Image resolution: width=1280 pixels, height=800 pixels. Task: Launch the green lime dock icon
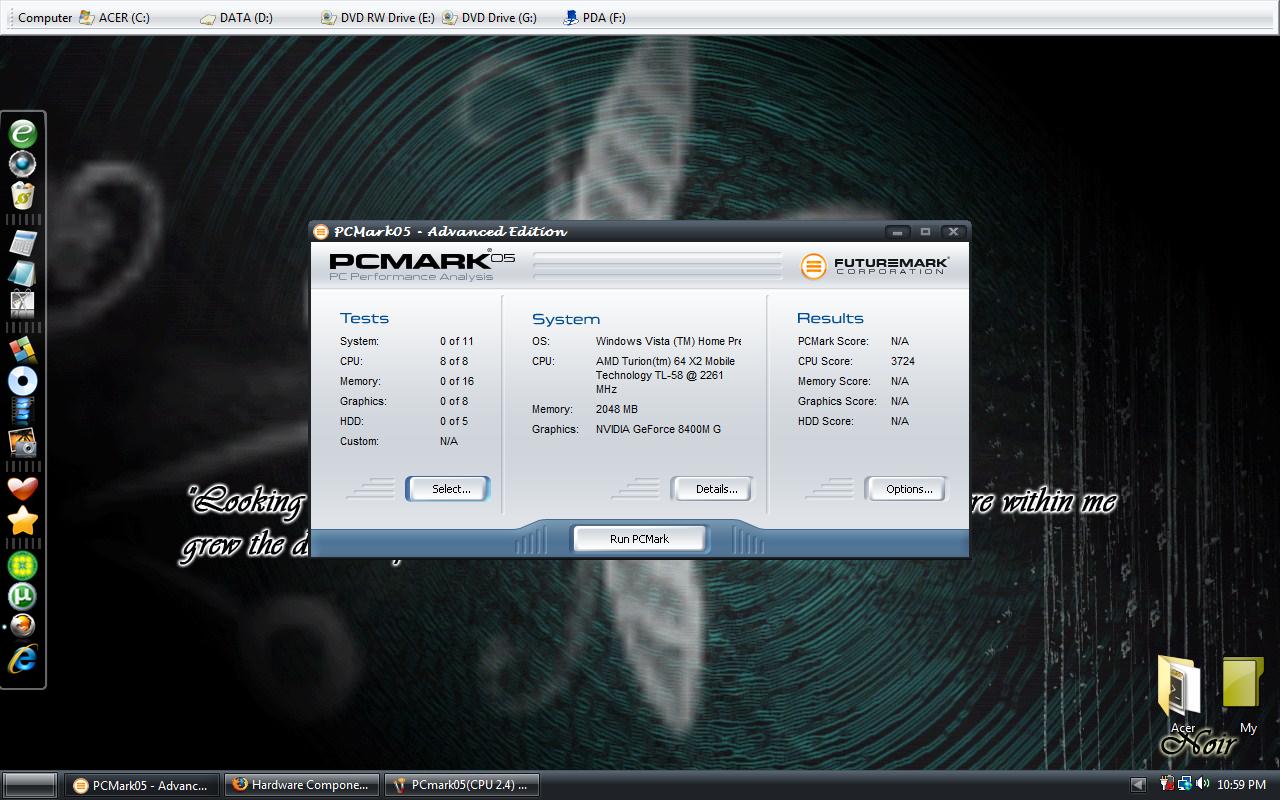coord(22,566)
